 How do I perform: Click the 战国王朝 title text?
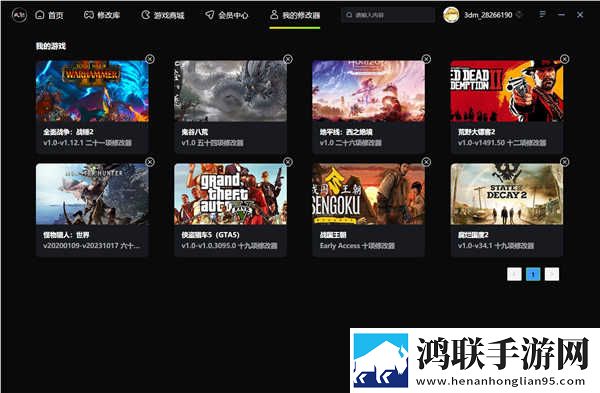point(333,235)
